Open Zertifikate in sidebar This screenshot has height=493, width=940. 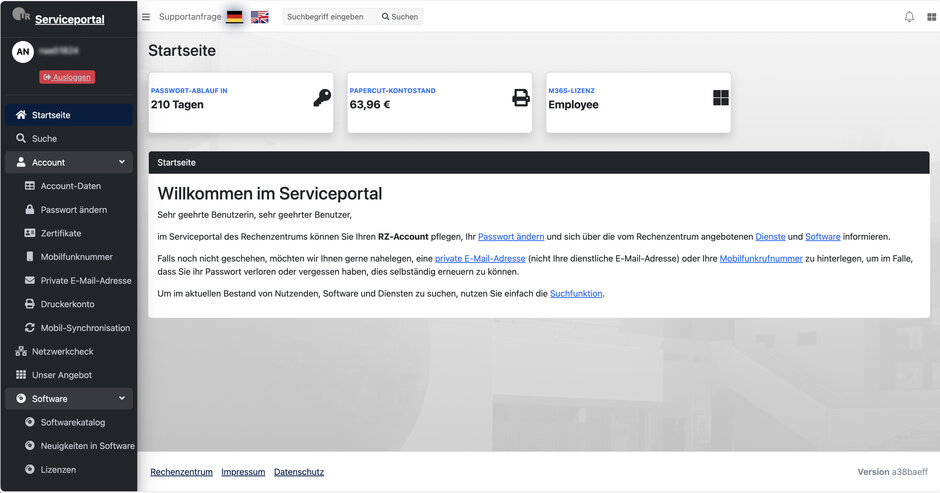pyautogui.click(x=61, y=233)
